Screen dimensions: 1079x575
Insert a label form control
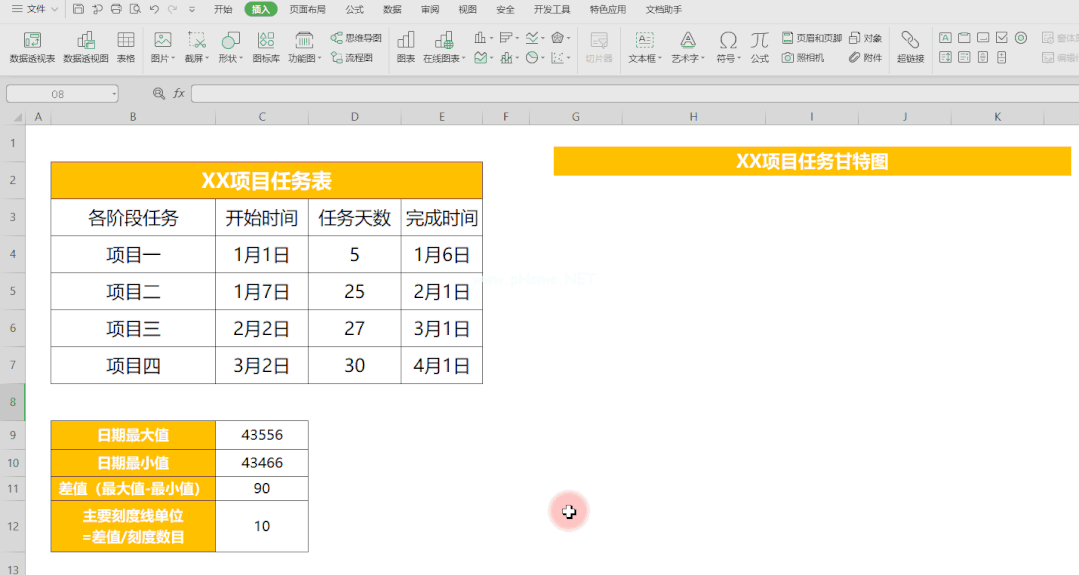946,38
